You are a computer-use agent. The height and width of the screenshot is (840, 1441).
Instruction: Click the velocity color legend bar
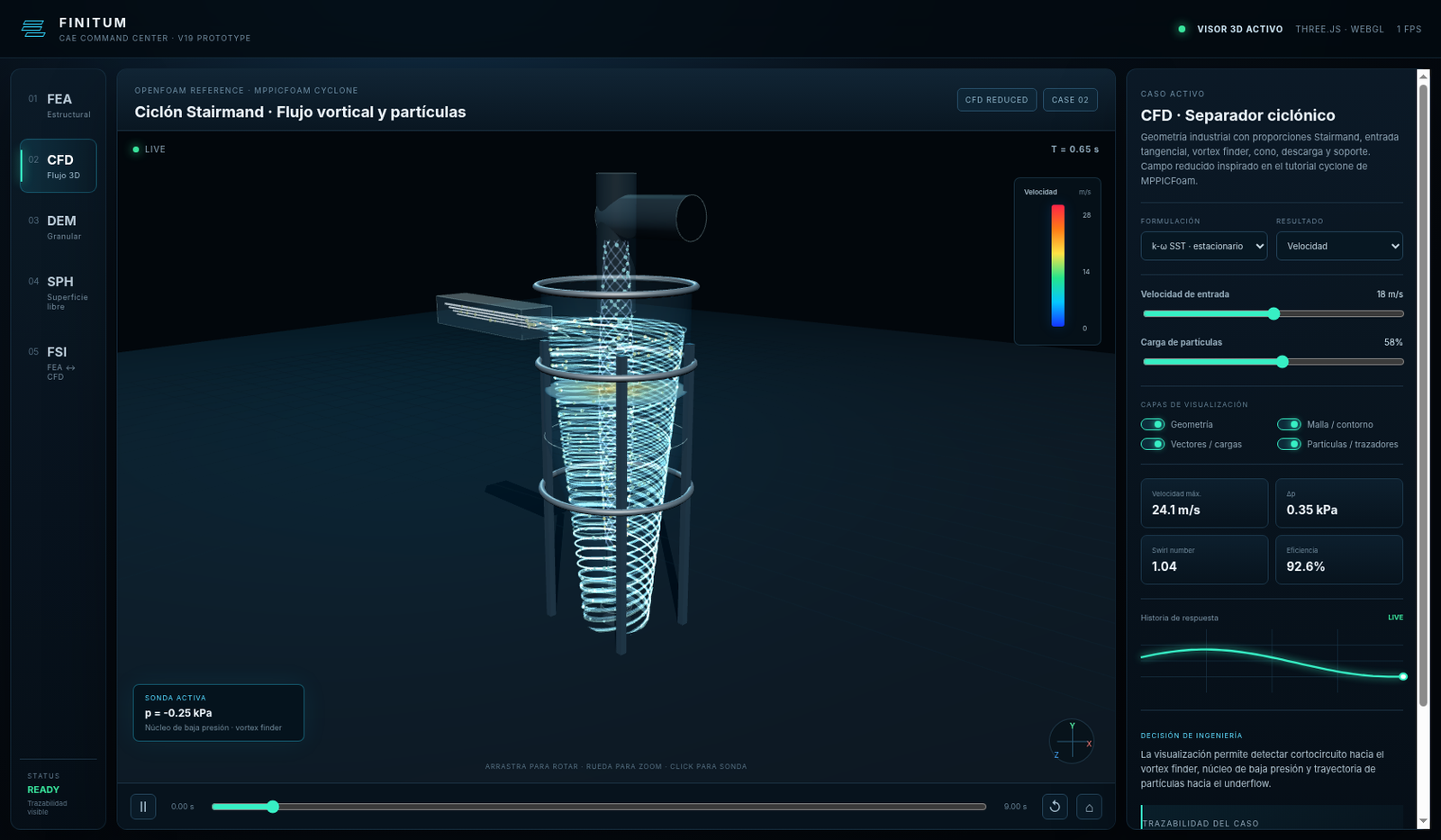point(1058,266)
